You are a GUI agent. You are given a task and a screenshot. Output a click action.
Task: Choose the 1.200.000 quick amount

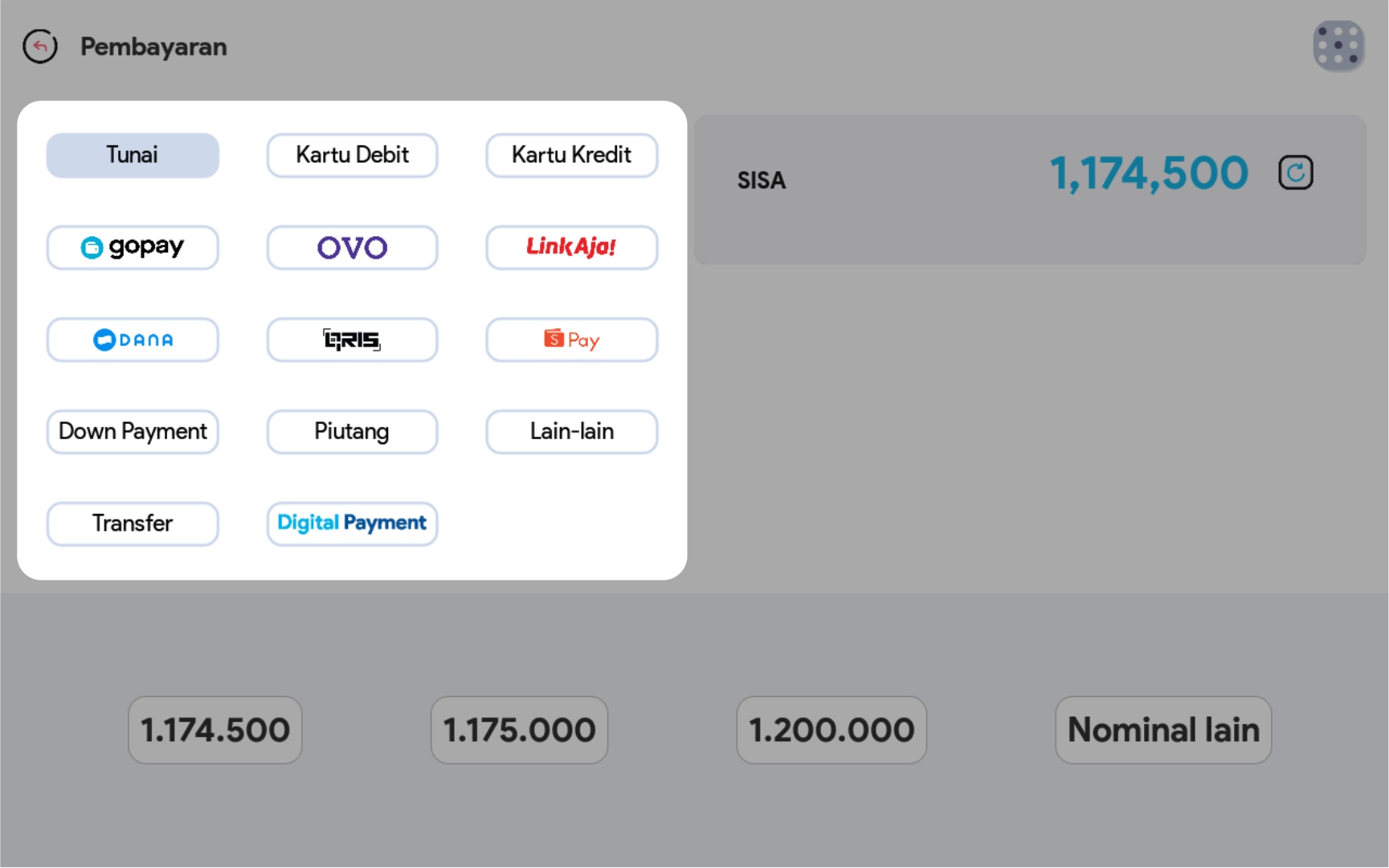click(831, 730)
